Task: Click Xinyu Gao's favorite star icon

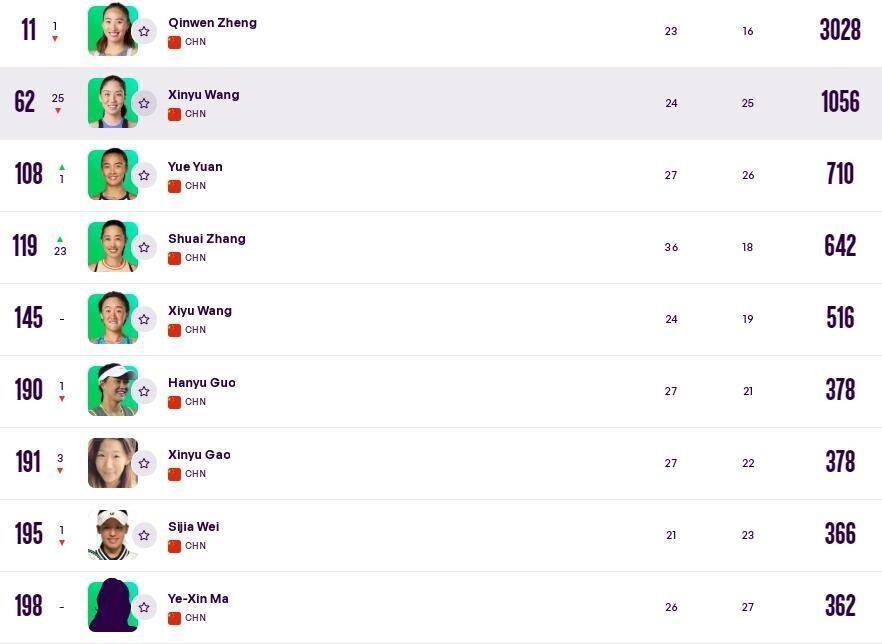Action: (x=144, y=463)
